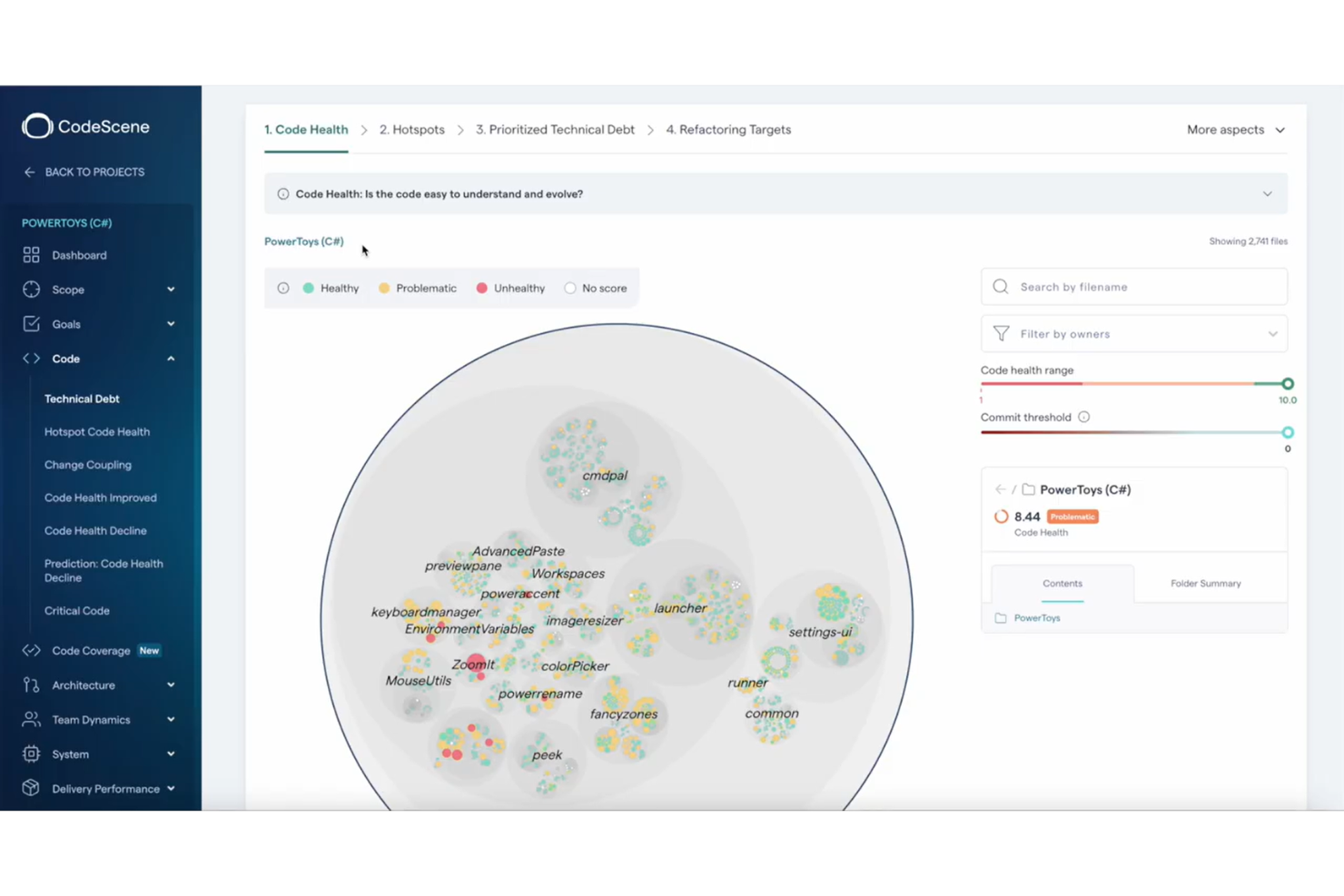Click the large red ZoomIt circle

(x=477, y=663)
